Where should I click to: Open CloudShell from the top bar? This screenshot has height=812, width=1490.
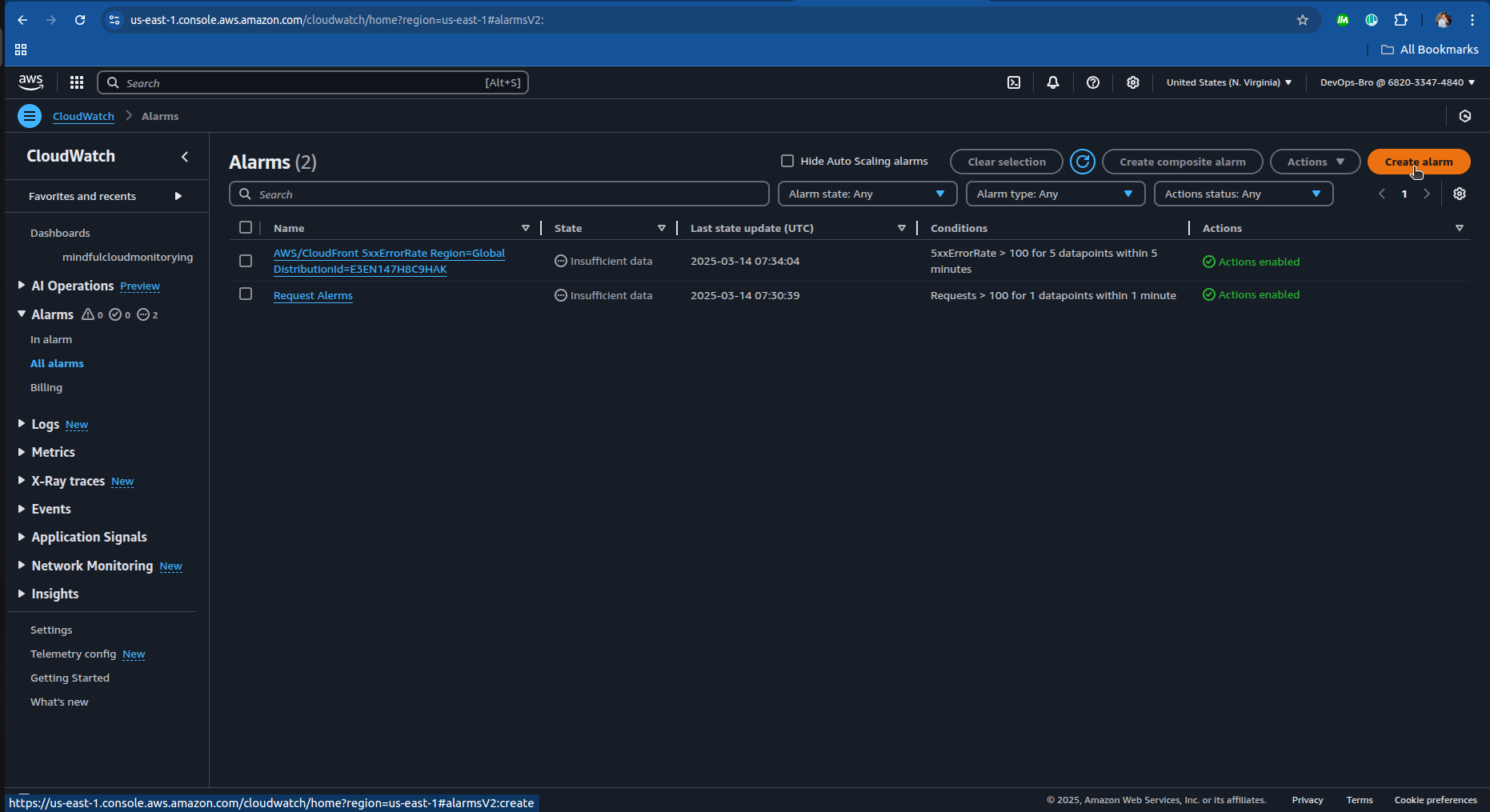(1014, 82)
